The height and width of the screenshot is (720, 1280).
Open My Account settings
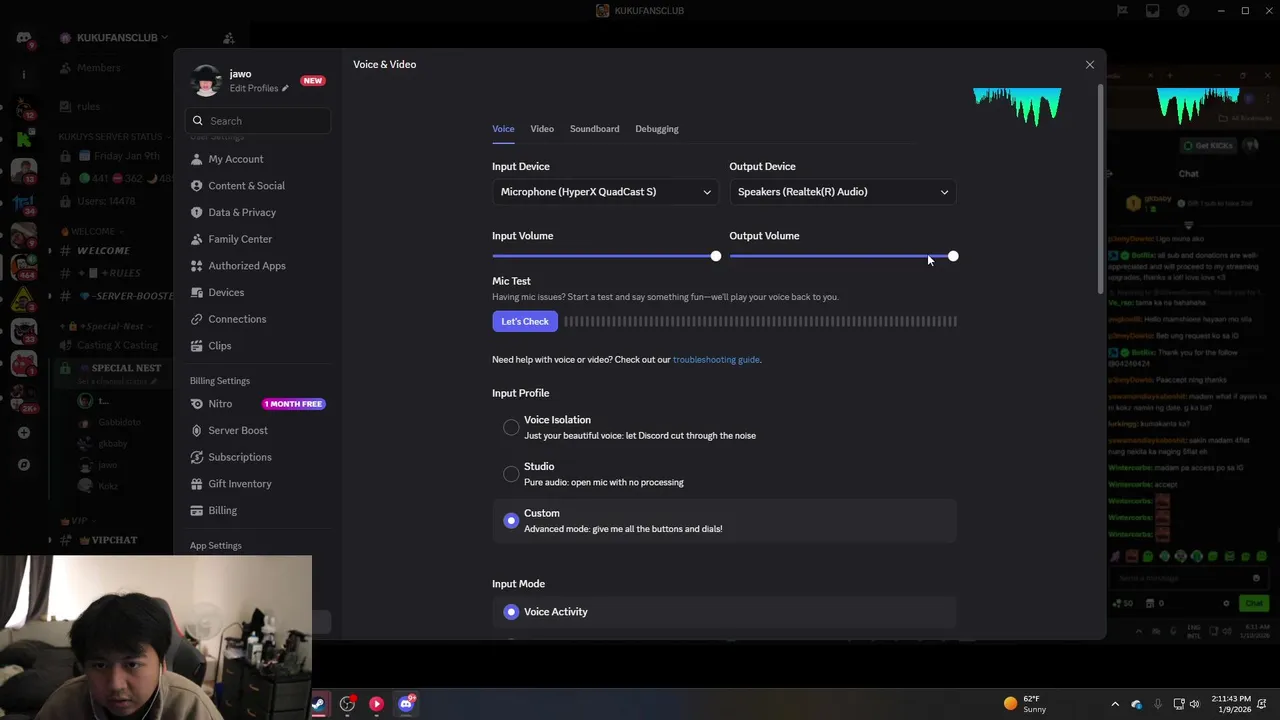point(236,159)
